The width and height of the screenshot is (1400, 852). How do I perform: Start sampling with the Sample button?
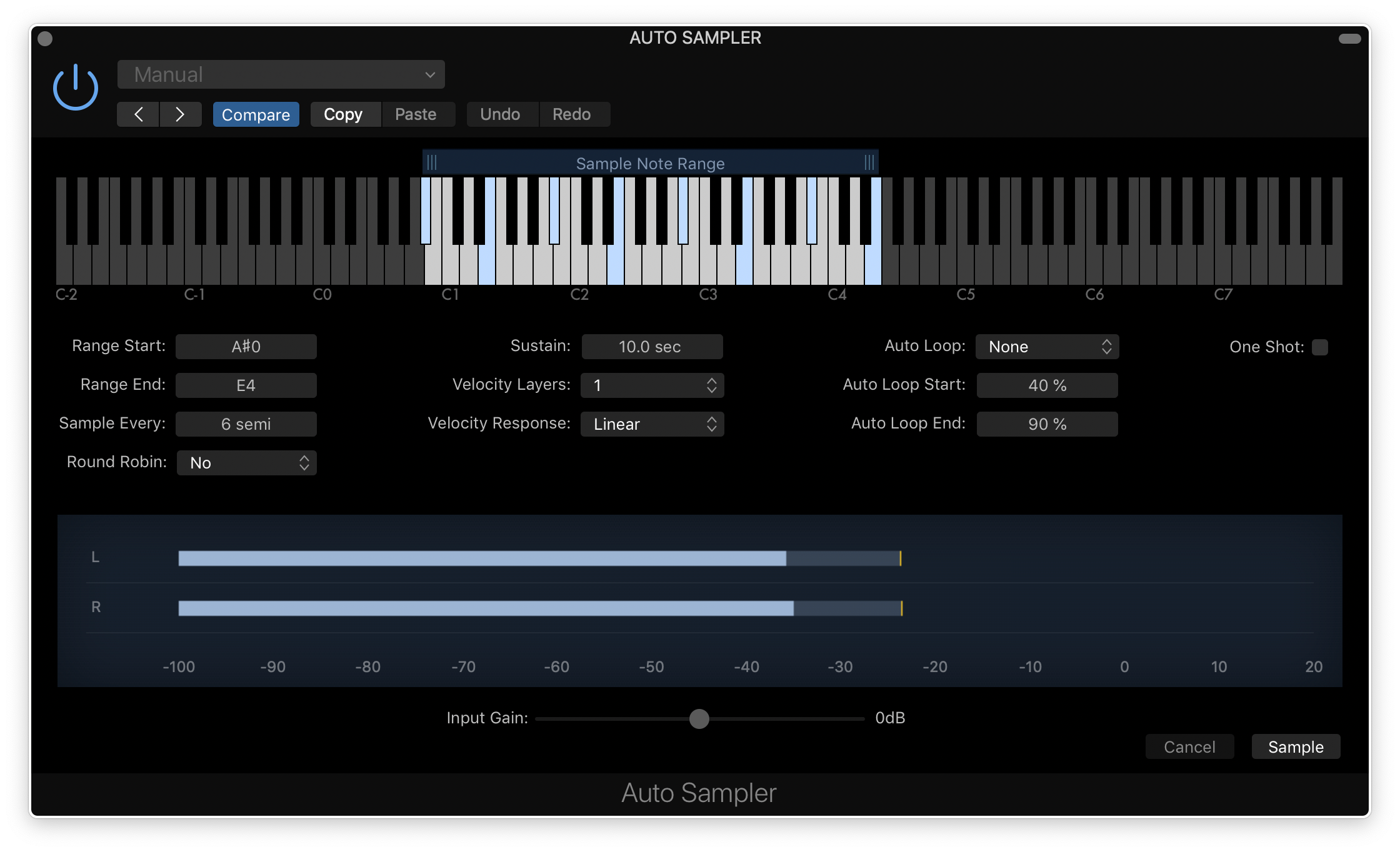1295,746
